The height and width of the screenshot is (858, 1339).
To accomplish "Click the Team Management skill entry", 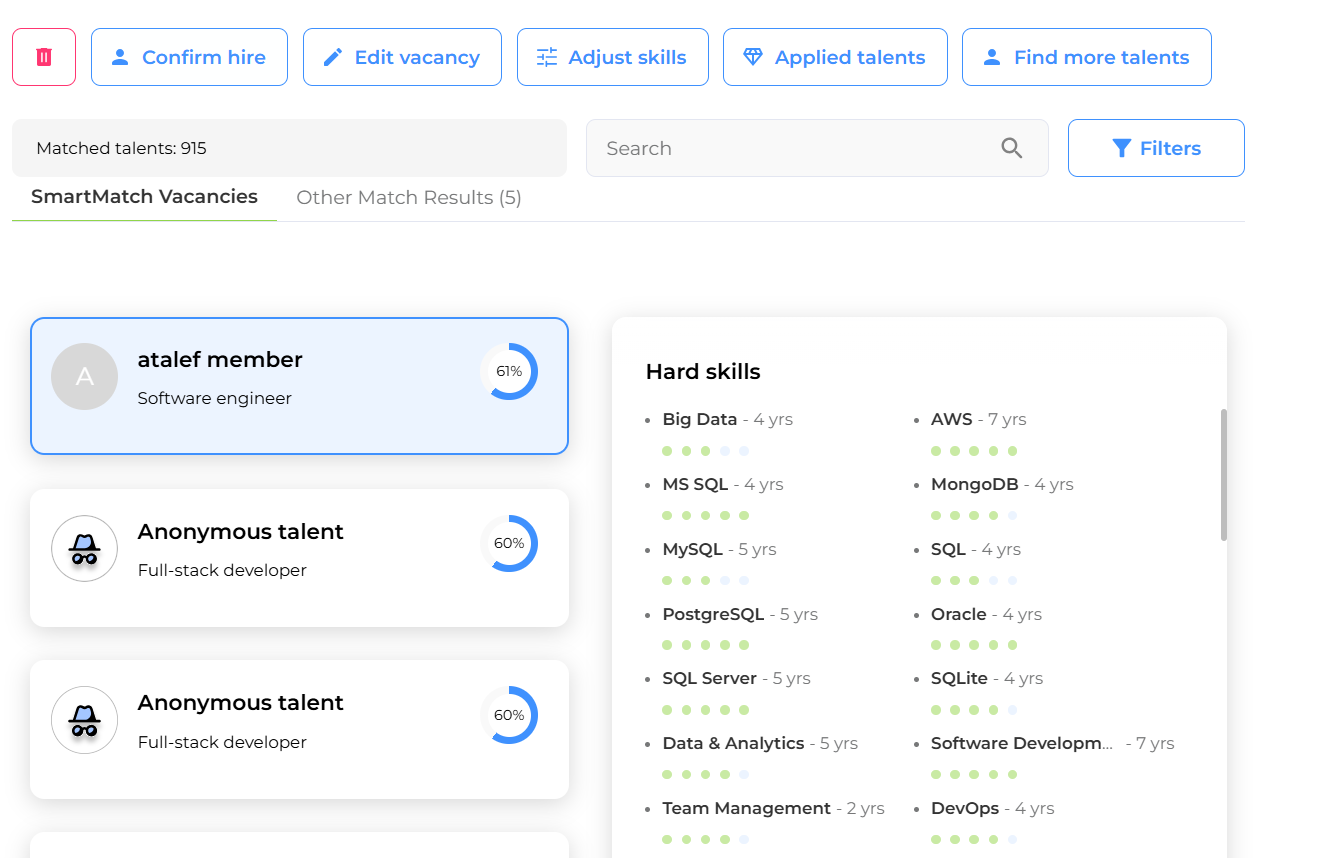I will coord(773,808).
